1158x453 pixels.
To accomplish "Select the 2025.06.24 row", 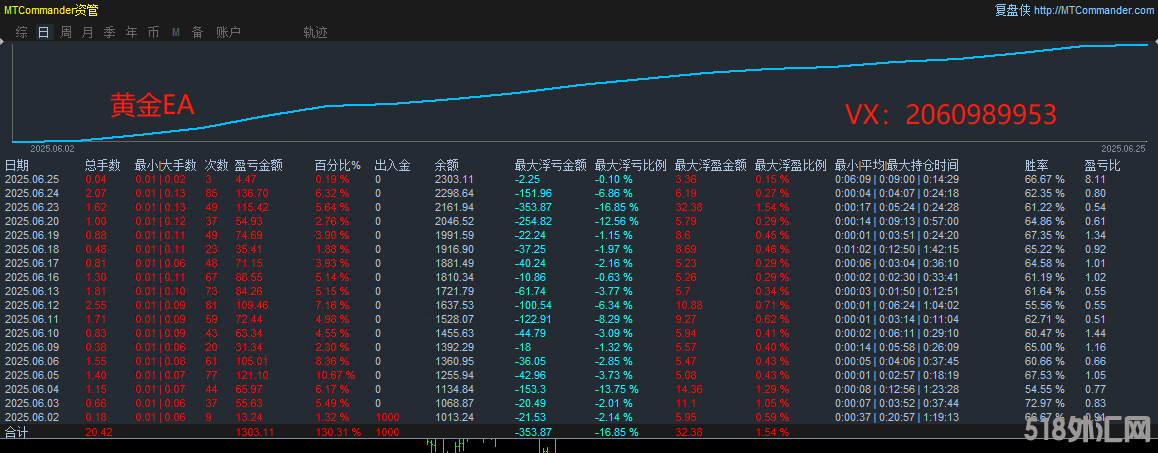I will point(579,192).
